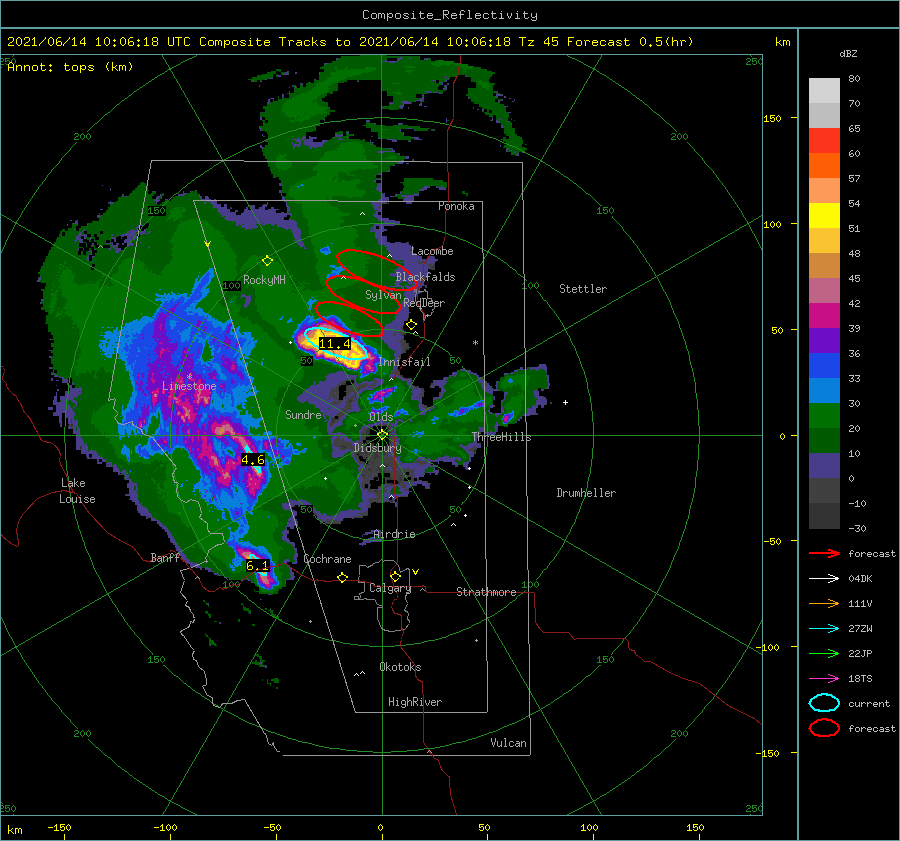Viewport: 900px width, 841px height.
Task: Click the Lake Louise label
Action: [x=77, y=491]
